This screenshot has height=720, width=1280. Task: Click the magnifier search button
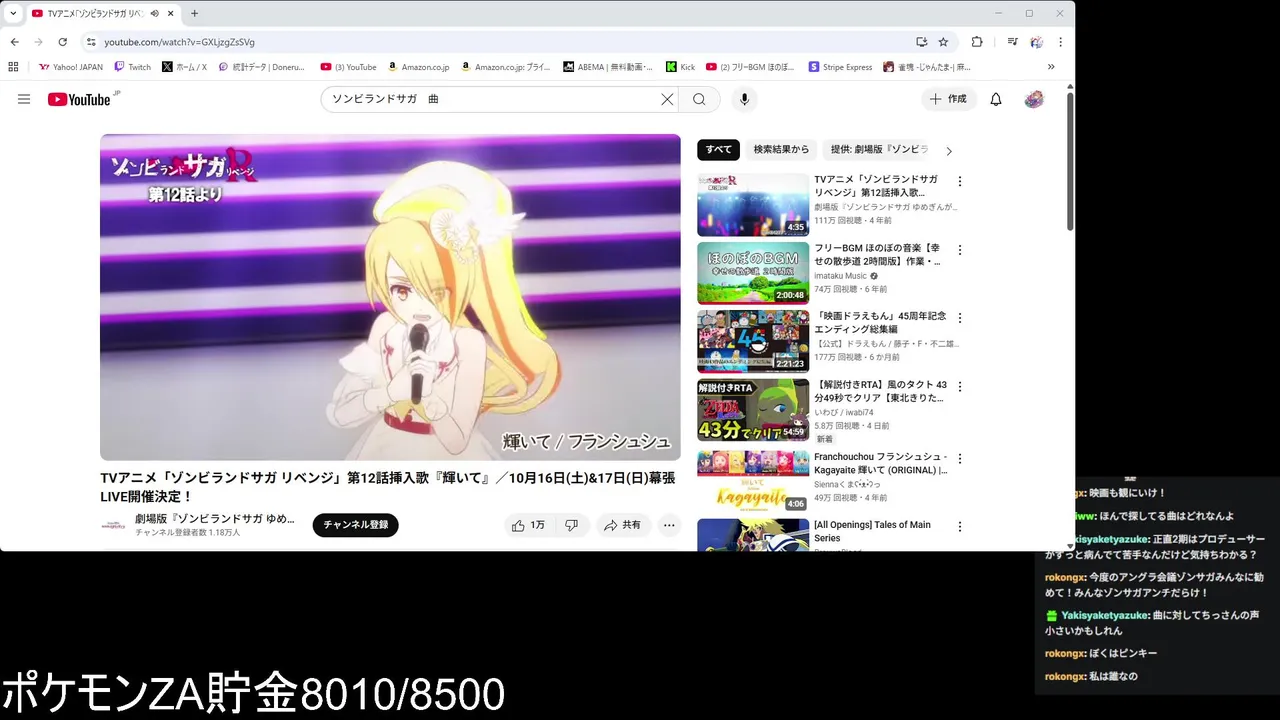(699, 99)
